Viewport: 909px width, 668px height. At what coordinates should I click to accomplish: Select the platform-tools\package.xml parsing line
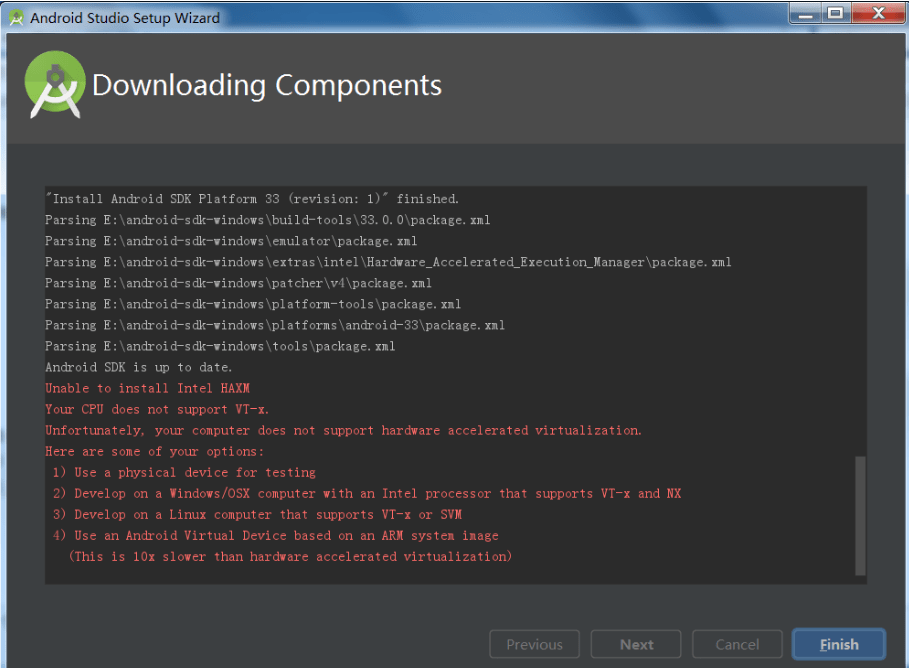pos(253,304)
